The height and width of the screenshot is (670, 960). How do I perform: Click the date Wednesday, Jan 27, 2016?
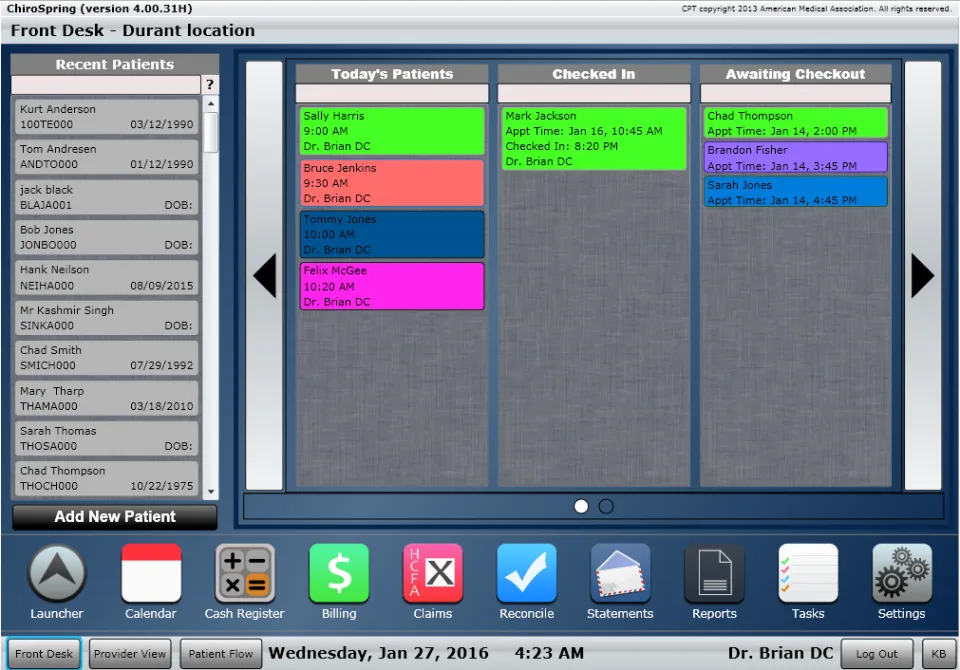(x=378, y=653)
